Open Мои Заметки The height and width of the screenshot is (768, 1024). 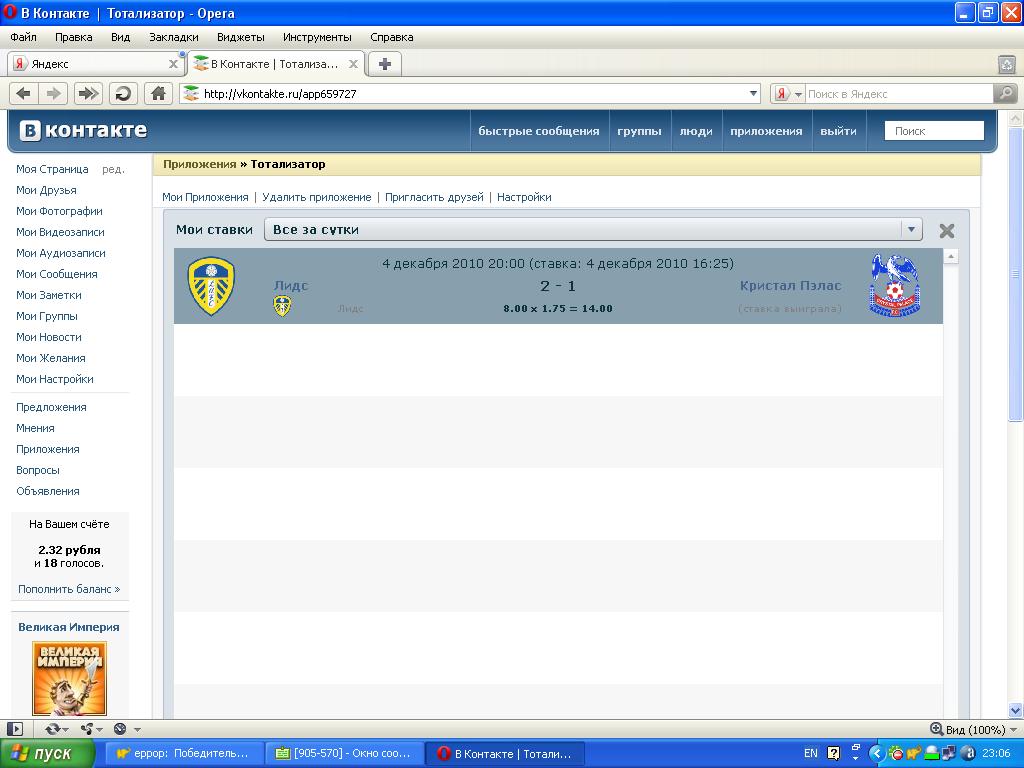49,295
